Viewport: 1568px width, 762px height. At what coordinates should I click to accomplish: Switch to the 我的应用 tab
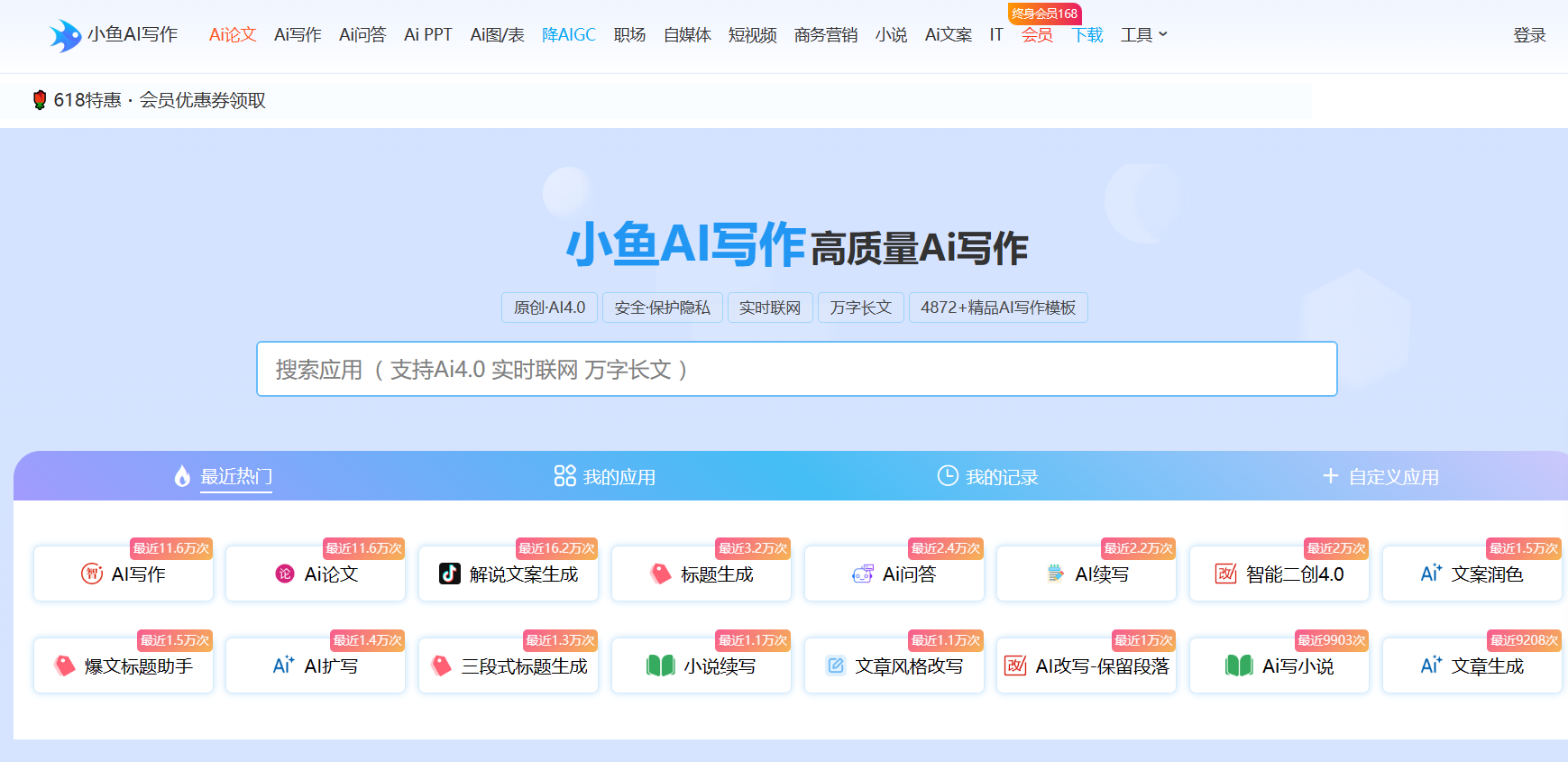pyautogui.click(x=605, y=476)
